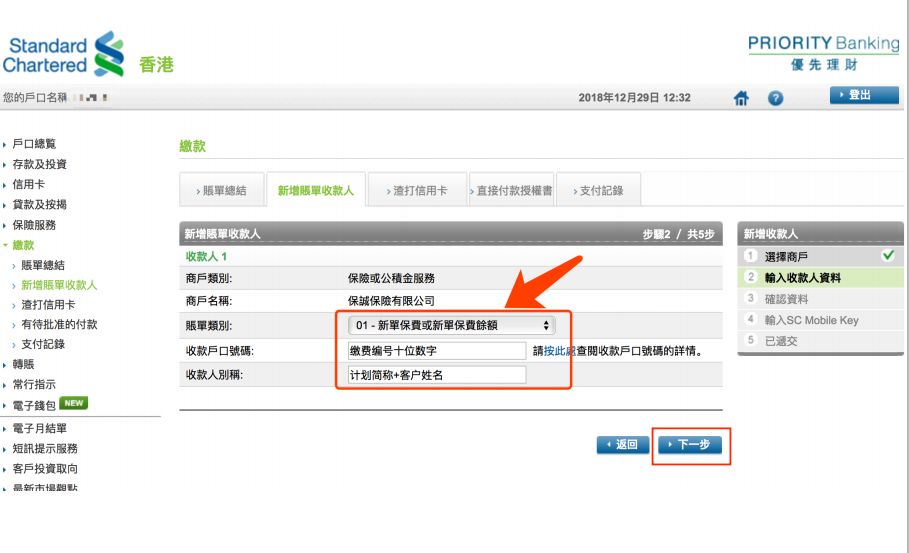909x553 pixels.
Task: Expand 轉賬 in sidebar
Action: 23,364
